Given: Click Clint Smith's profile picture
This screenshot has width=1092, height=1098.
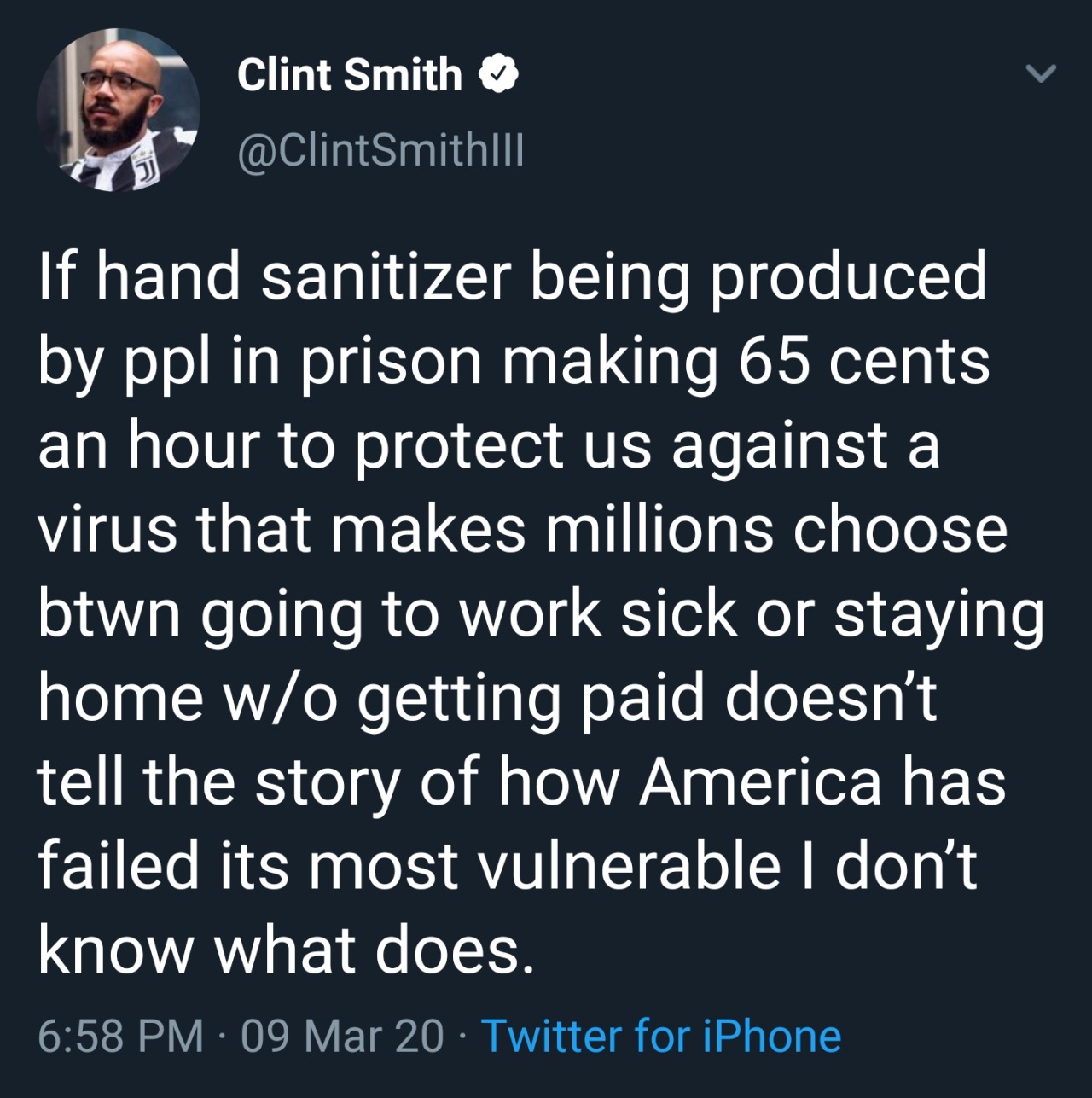Looking at the screenshot, I should click(119, 109).
